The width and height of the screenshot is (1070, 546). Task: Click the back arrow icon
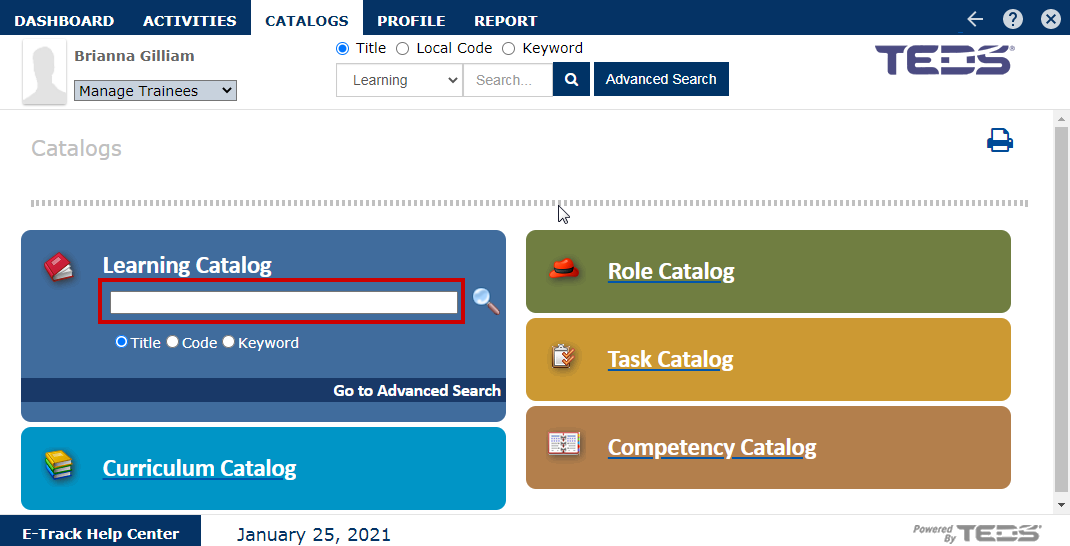pyautogui.click(x=975, y=19)
